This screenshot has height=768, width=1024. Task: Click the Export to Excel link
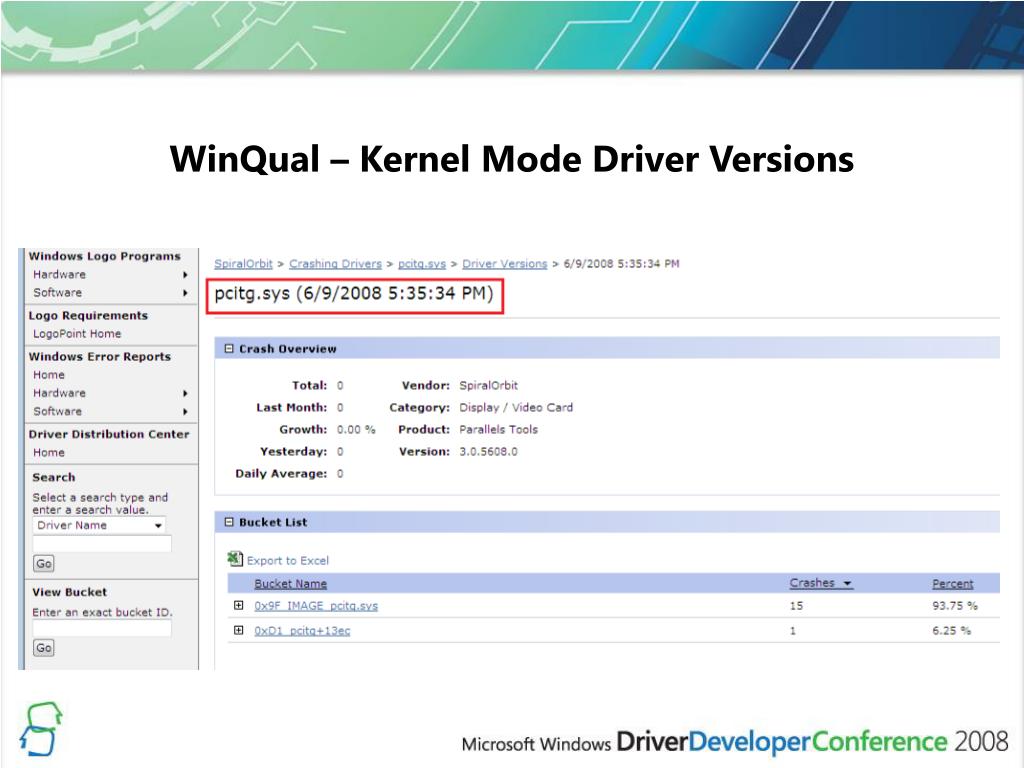pos(288,560)
